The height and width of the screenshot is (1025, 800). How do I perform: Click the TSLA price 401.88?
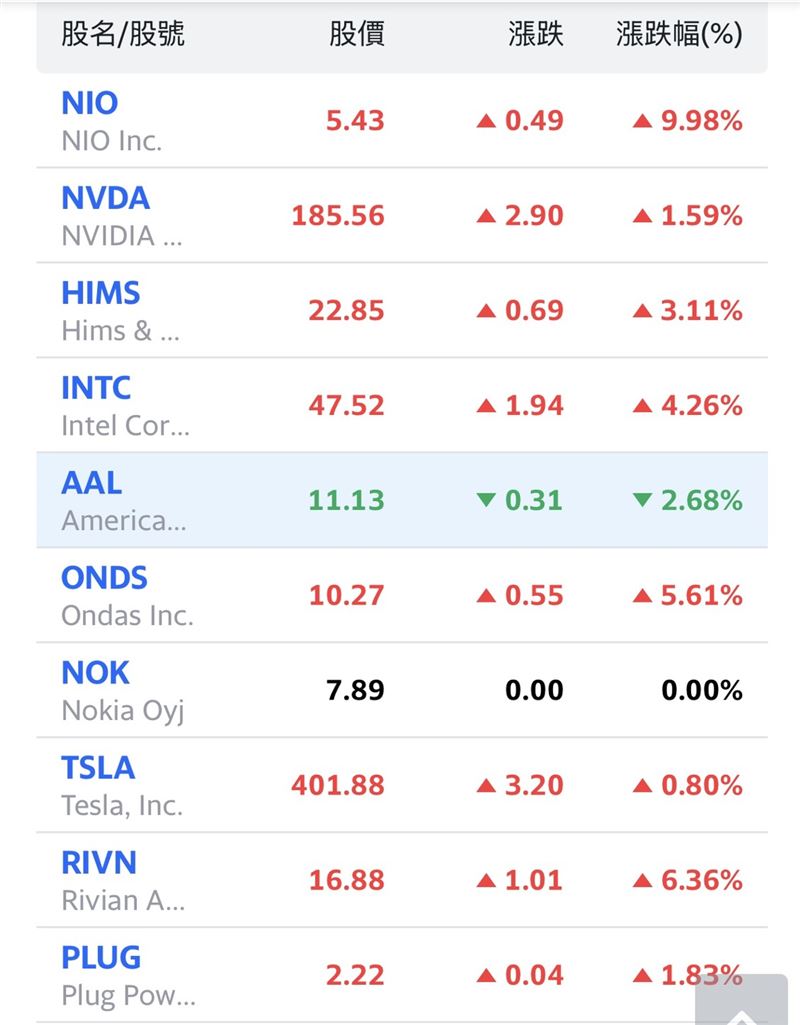337,786
